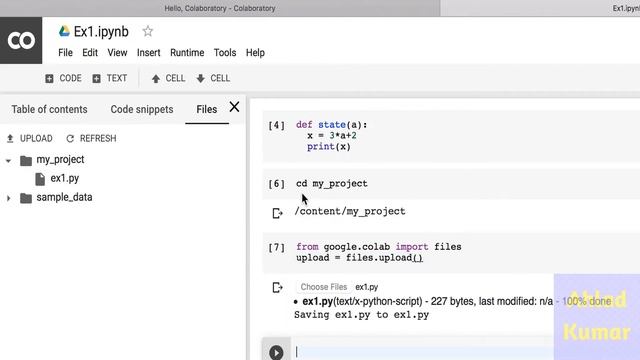The image size is (640, 360).
Task: Click the Google Drive icon beside Ex1.ipynb
Action: [x=64, y=31]
